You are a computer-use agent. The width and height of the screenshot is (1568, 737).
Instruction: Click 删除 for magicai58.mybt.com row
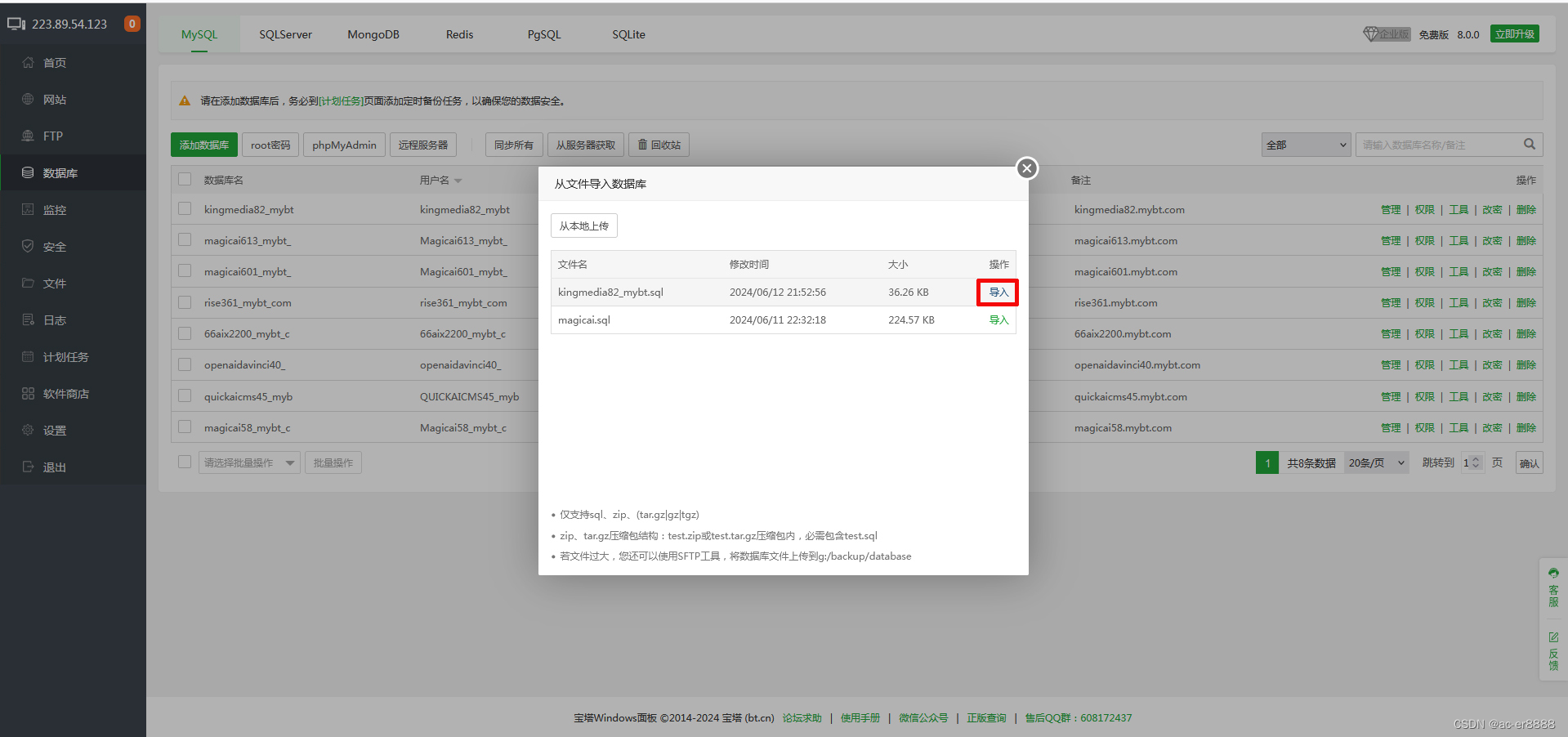tap(1526, 428)
